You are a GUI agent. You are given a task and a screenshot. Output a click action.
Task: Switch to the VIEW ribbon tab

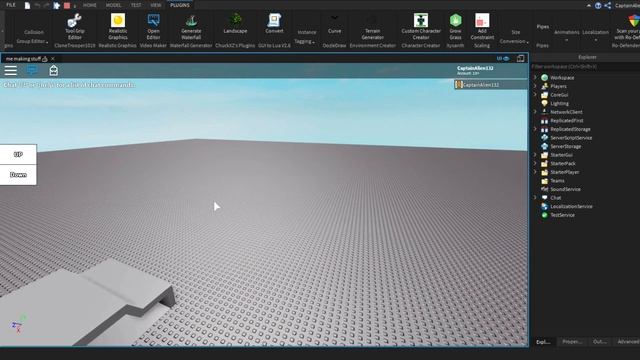click(x=156, y=5)
